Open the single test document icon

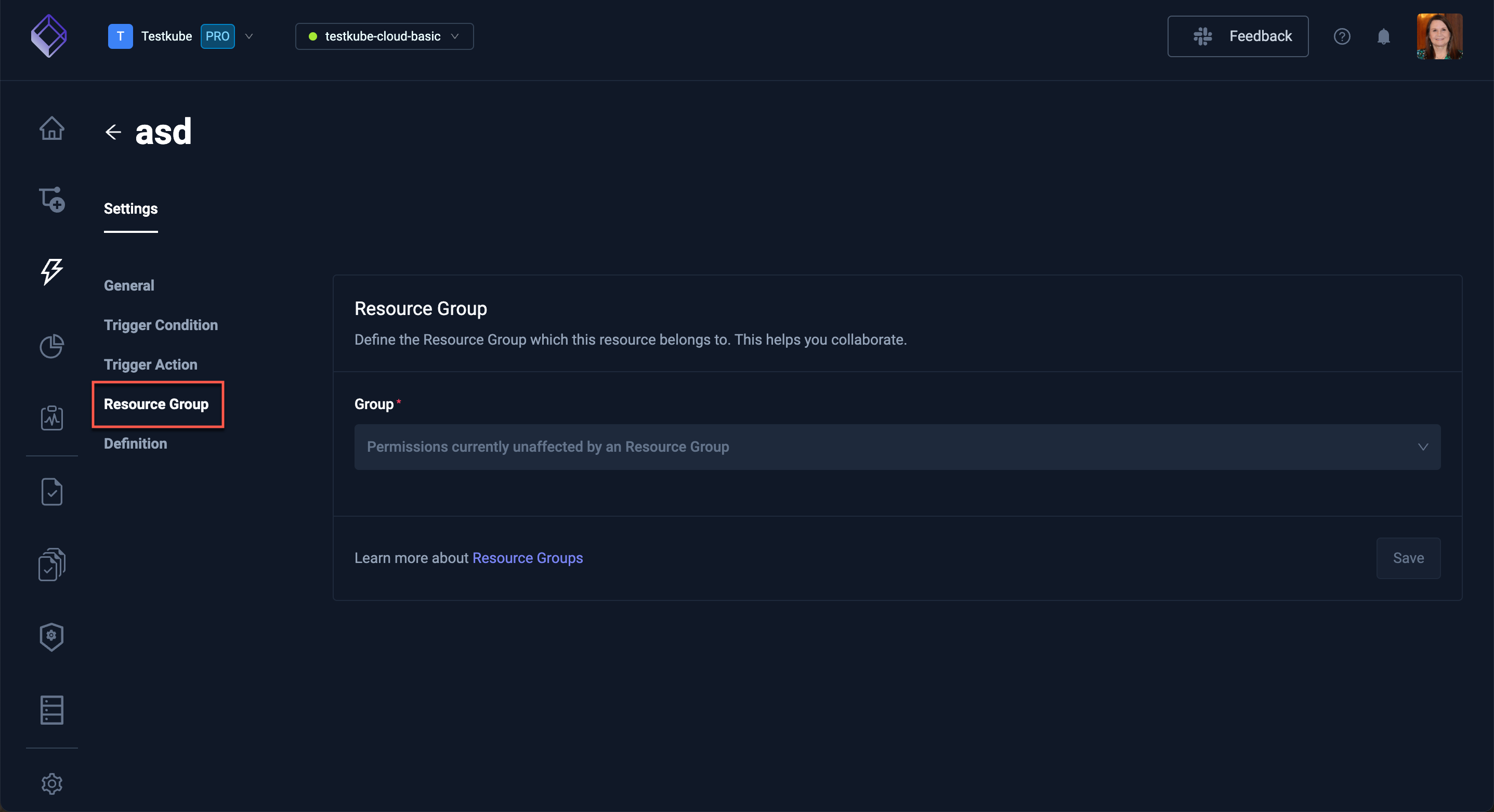51,492
